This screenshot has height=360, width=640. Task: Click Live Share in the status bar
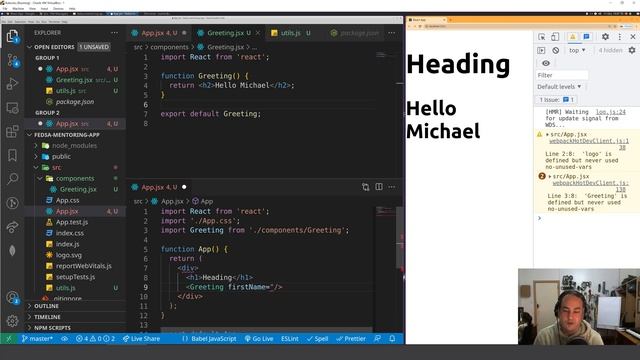(142, 338)
